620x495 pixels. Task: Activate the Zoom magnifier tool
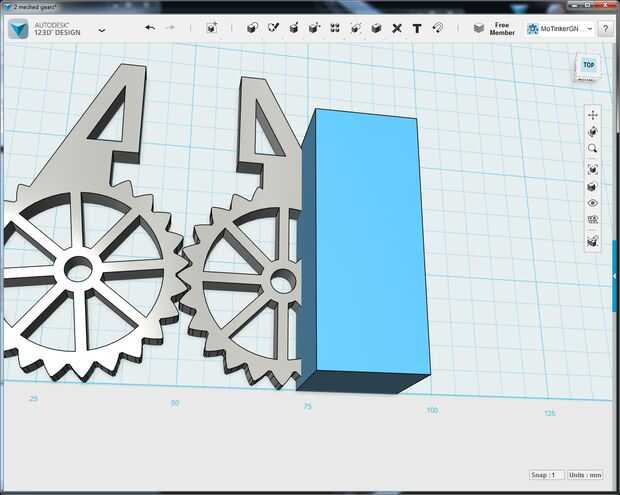593,149
